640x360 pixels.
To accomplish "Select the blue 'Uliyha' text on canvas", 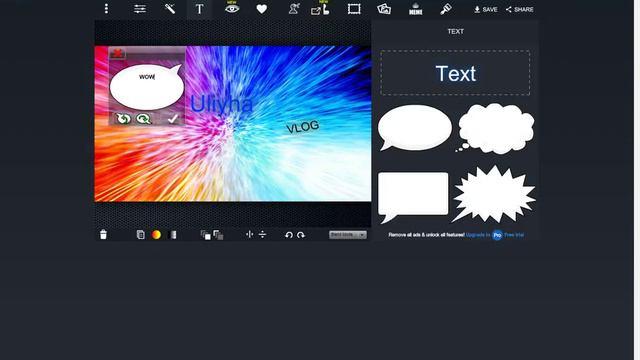I will pyautogui.click(x=221, y=104).
